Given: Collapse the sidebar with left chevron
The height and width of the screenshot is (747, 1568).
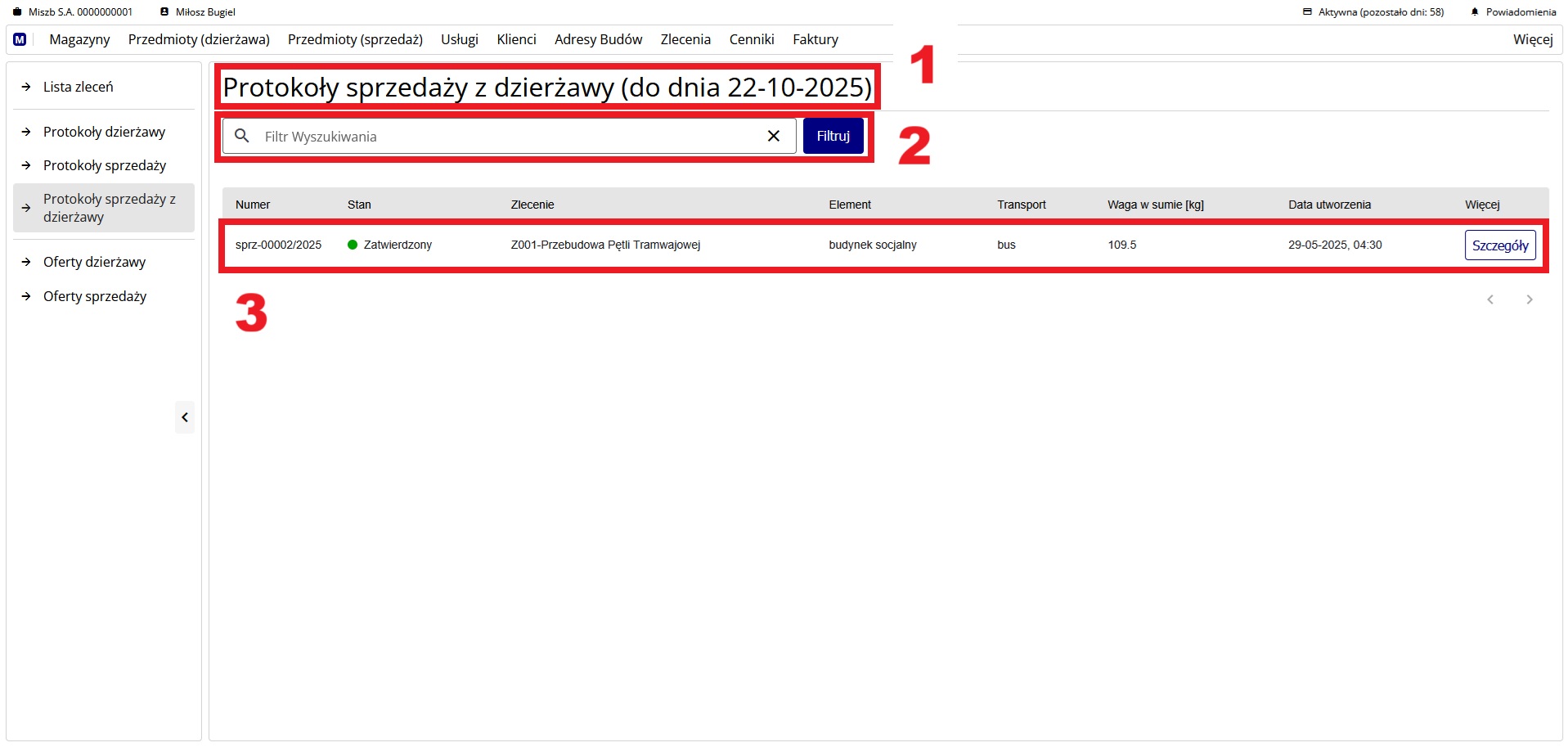Looking at the screenshot, I should [x=185, y=417].
